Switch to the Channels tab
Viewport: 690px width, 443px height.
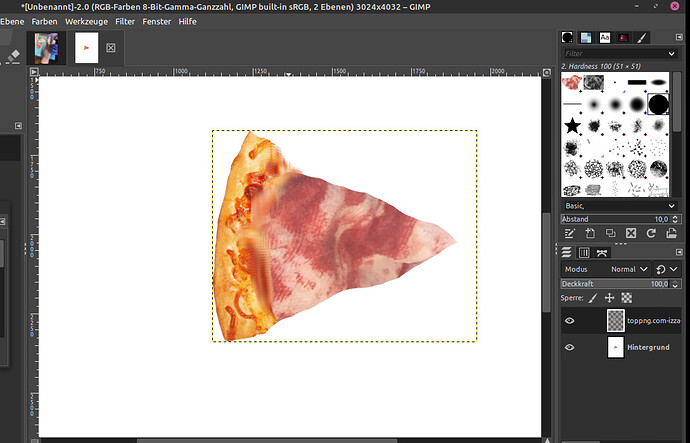coord(584,253)
